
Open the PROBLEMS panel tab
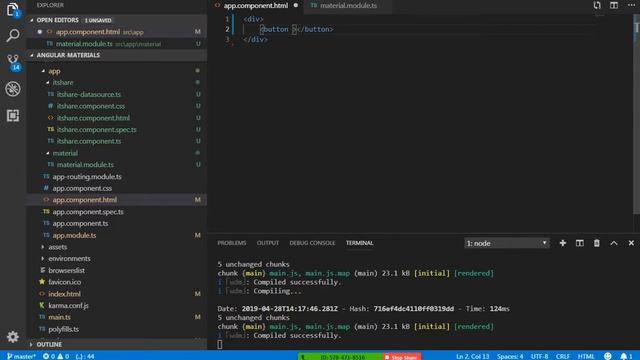click(x=231, y=243)
